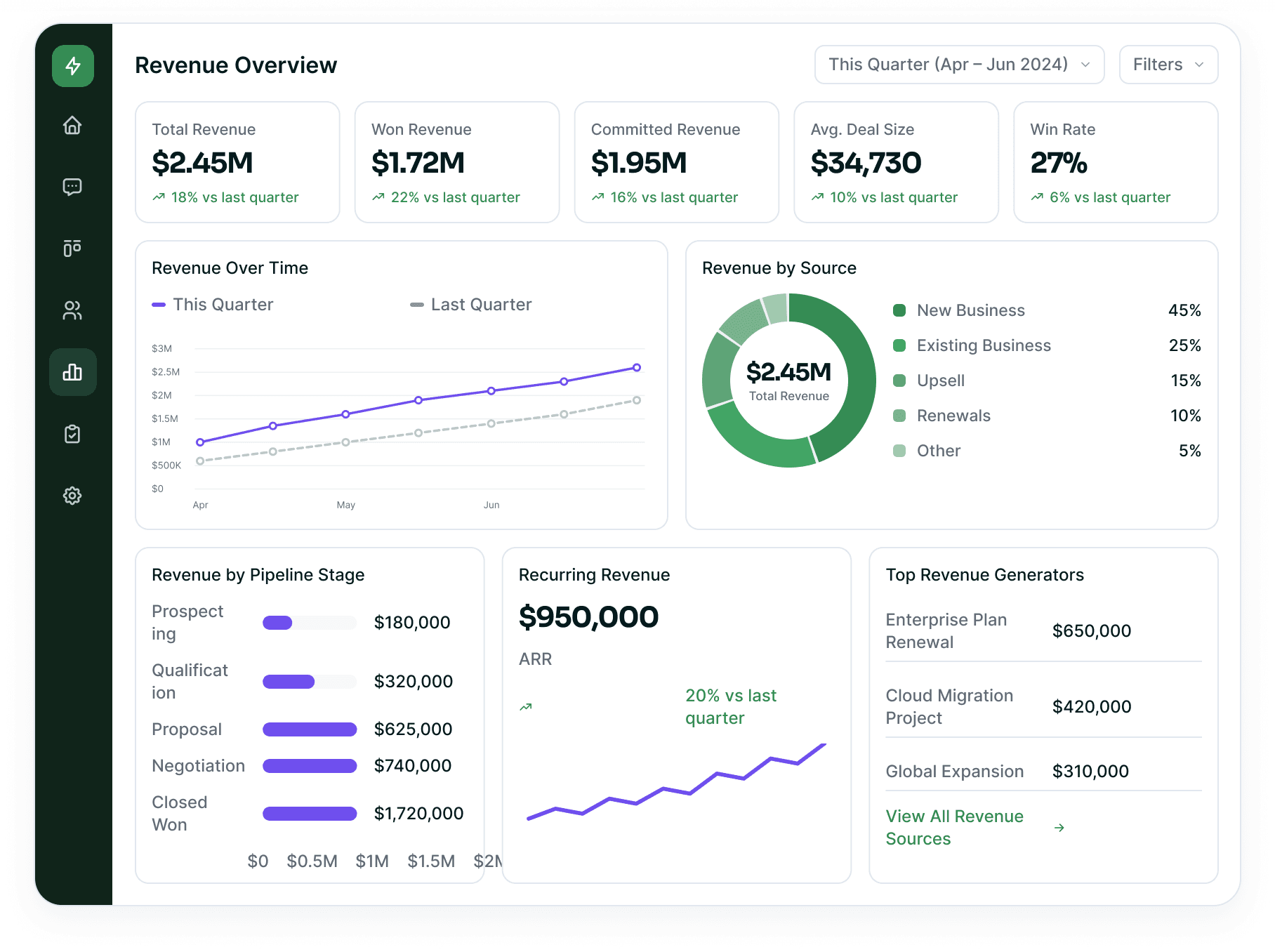The image size is (1275, 952).
Task: Click the $950,000 ARR value
Action: point(588,617)
